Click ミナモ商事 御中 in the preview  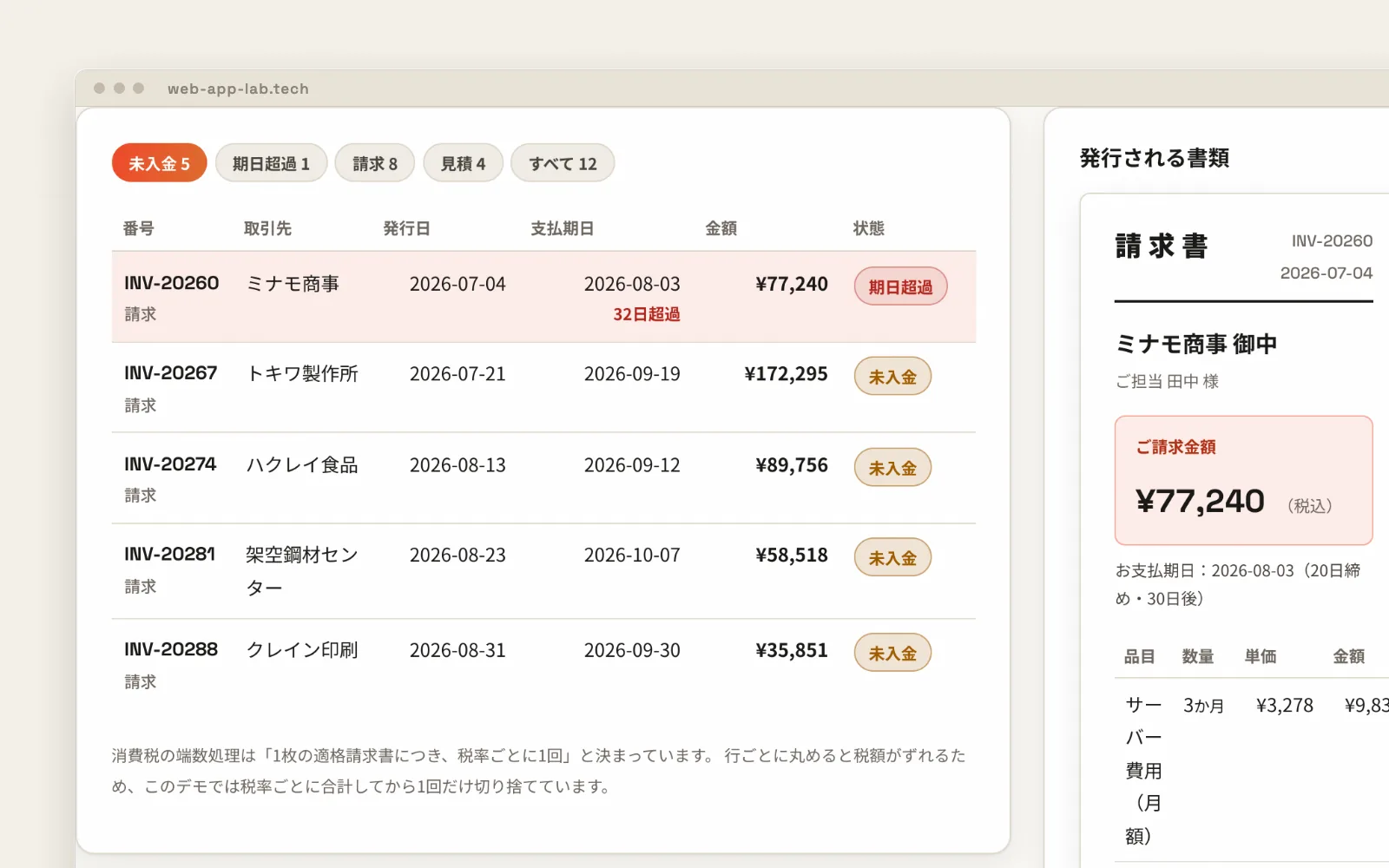click(x=1196, y=345)
